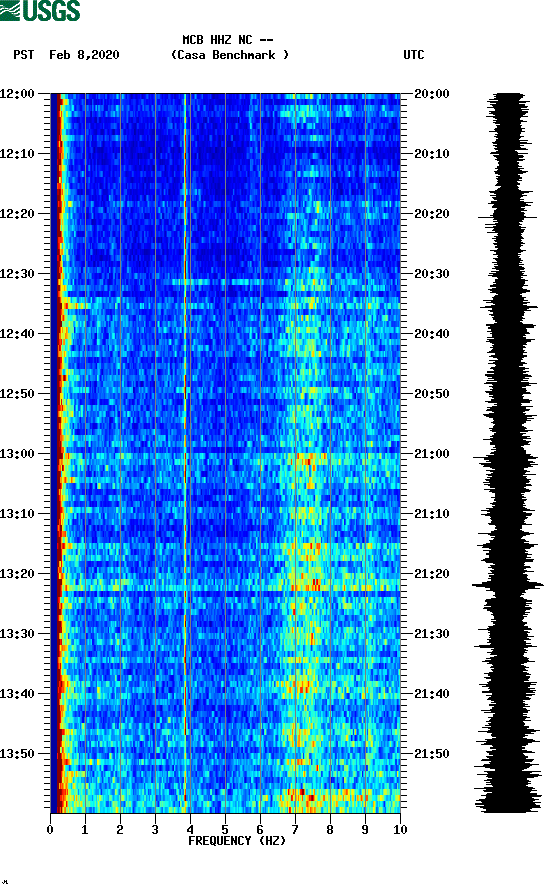Click the '20:50' UTC time label

tap(432, 394)
